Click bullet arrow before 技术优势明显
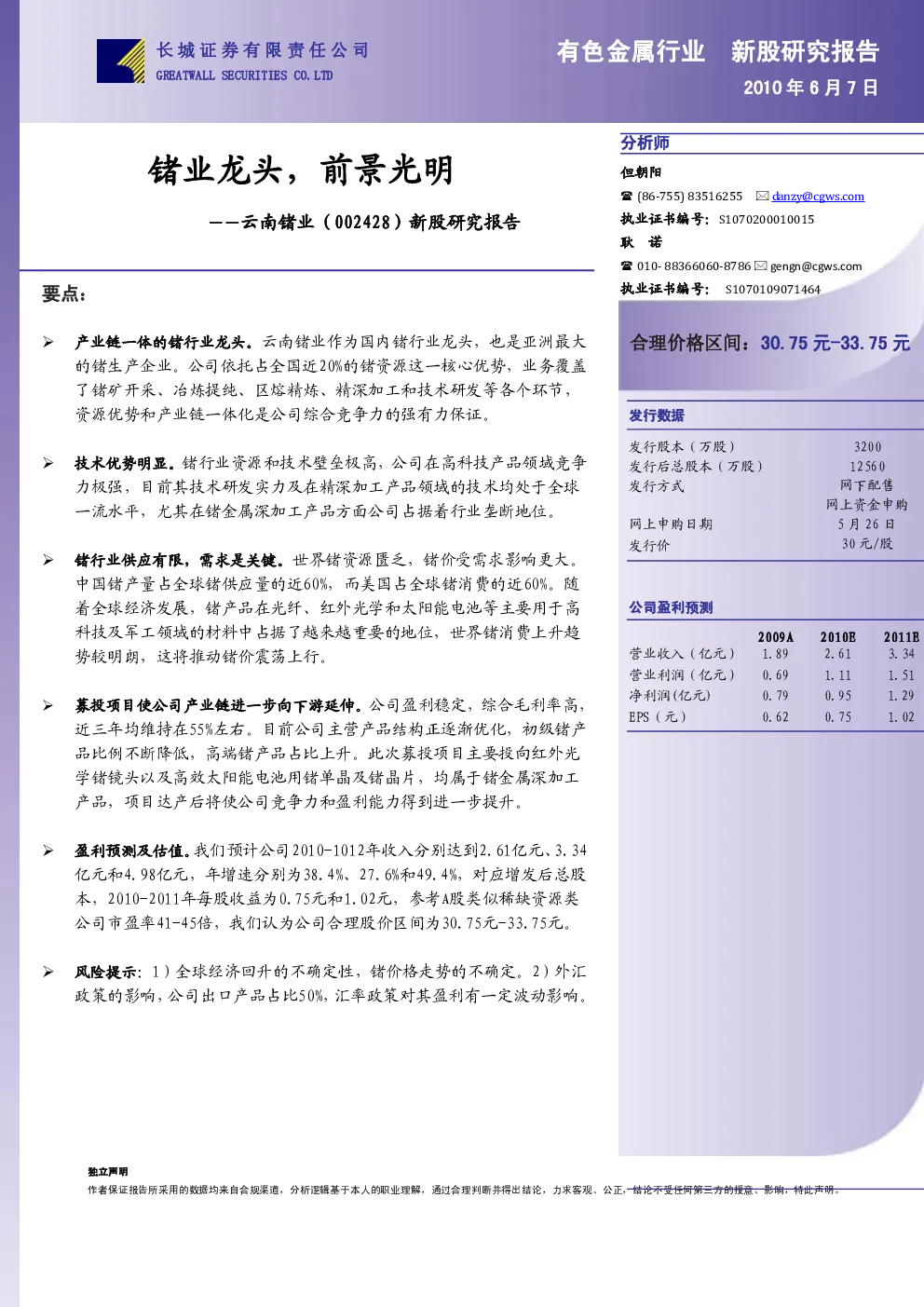This screenshot has width=924, height=1307. (48, 463)
